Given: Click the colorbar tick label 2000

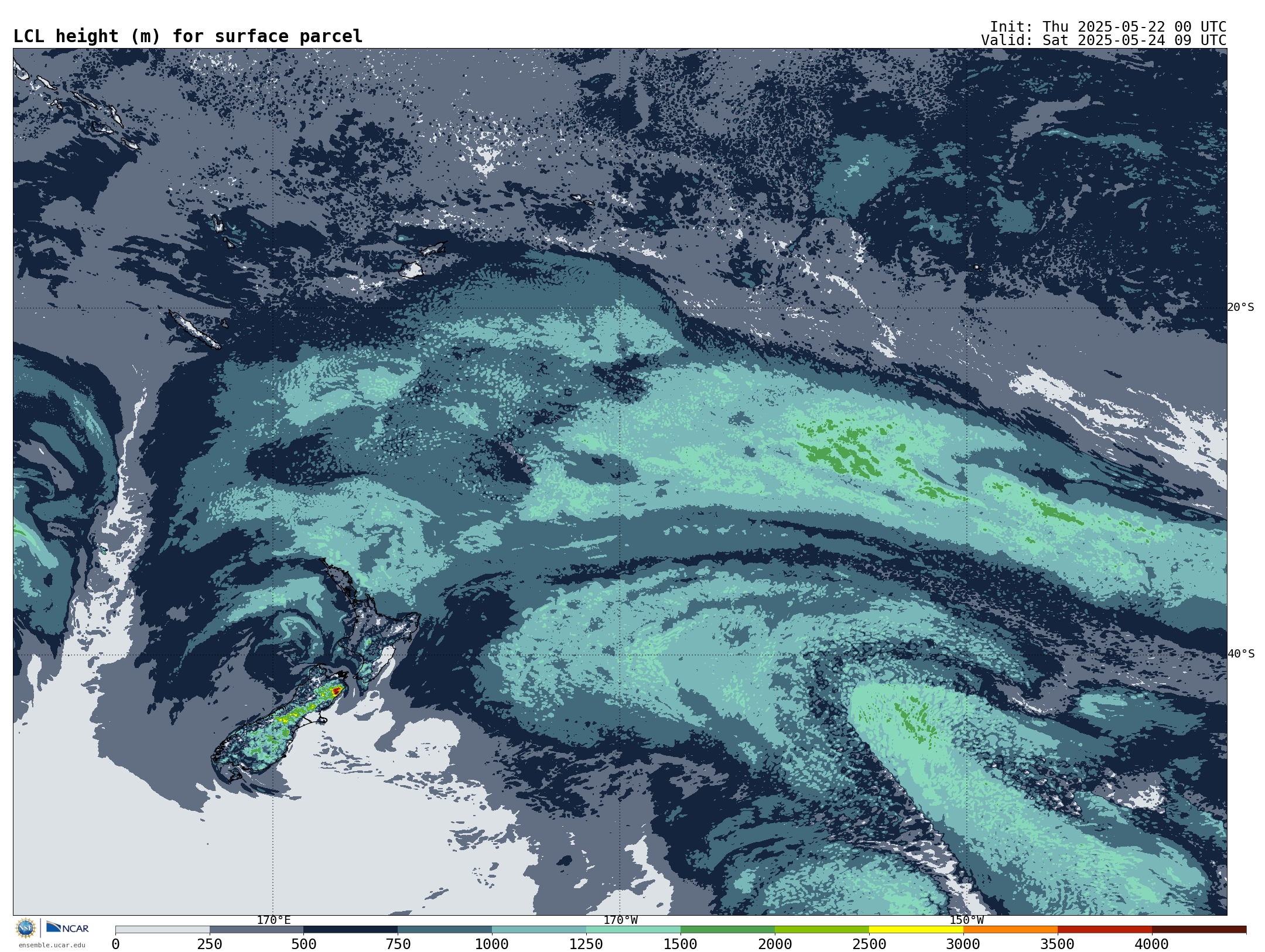Looking at the screenshot, I should (775, 944).
